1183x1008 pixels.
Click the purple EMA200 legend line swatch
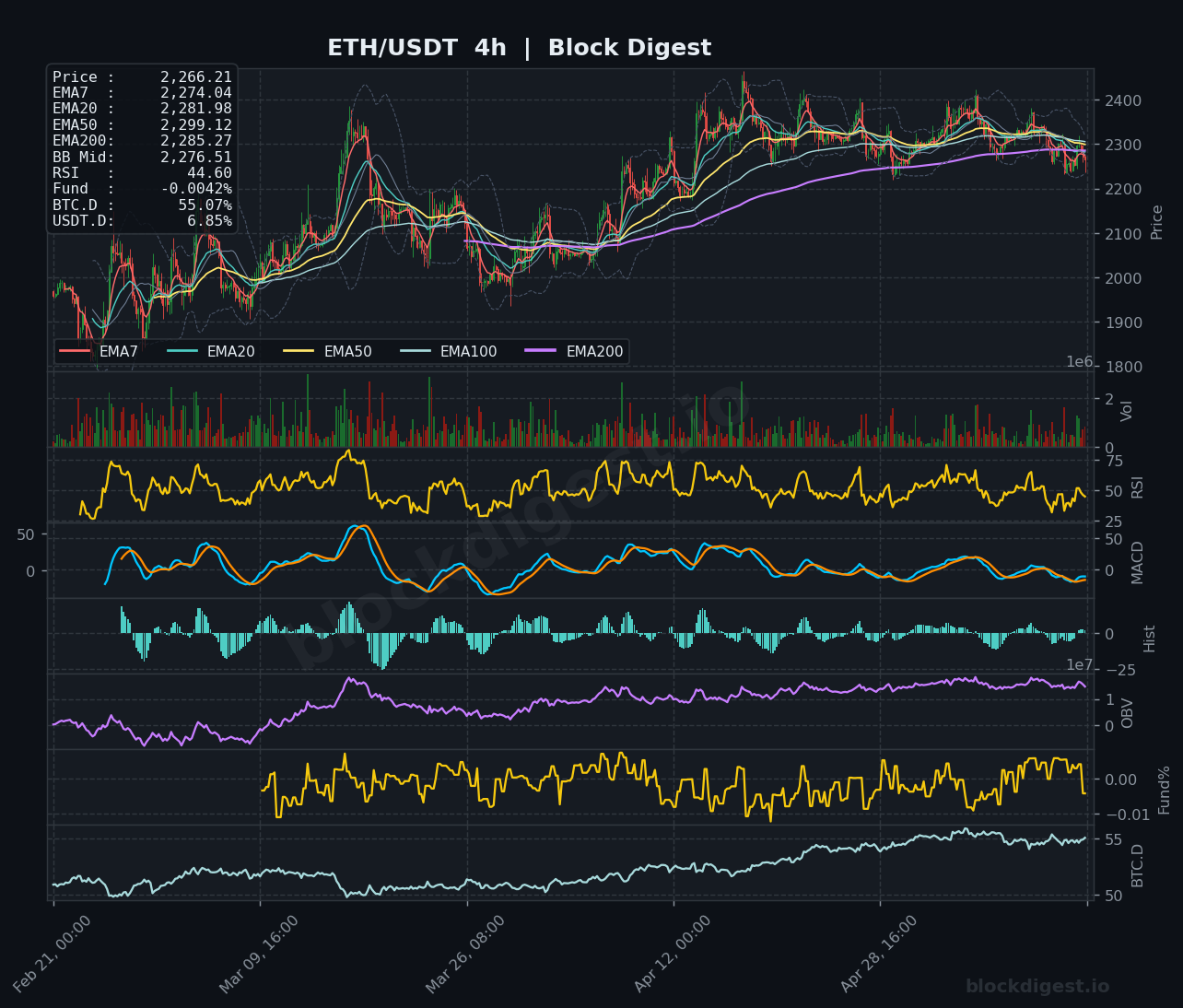coord(542,351)
